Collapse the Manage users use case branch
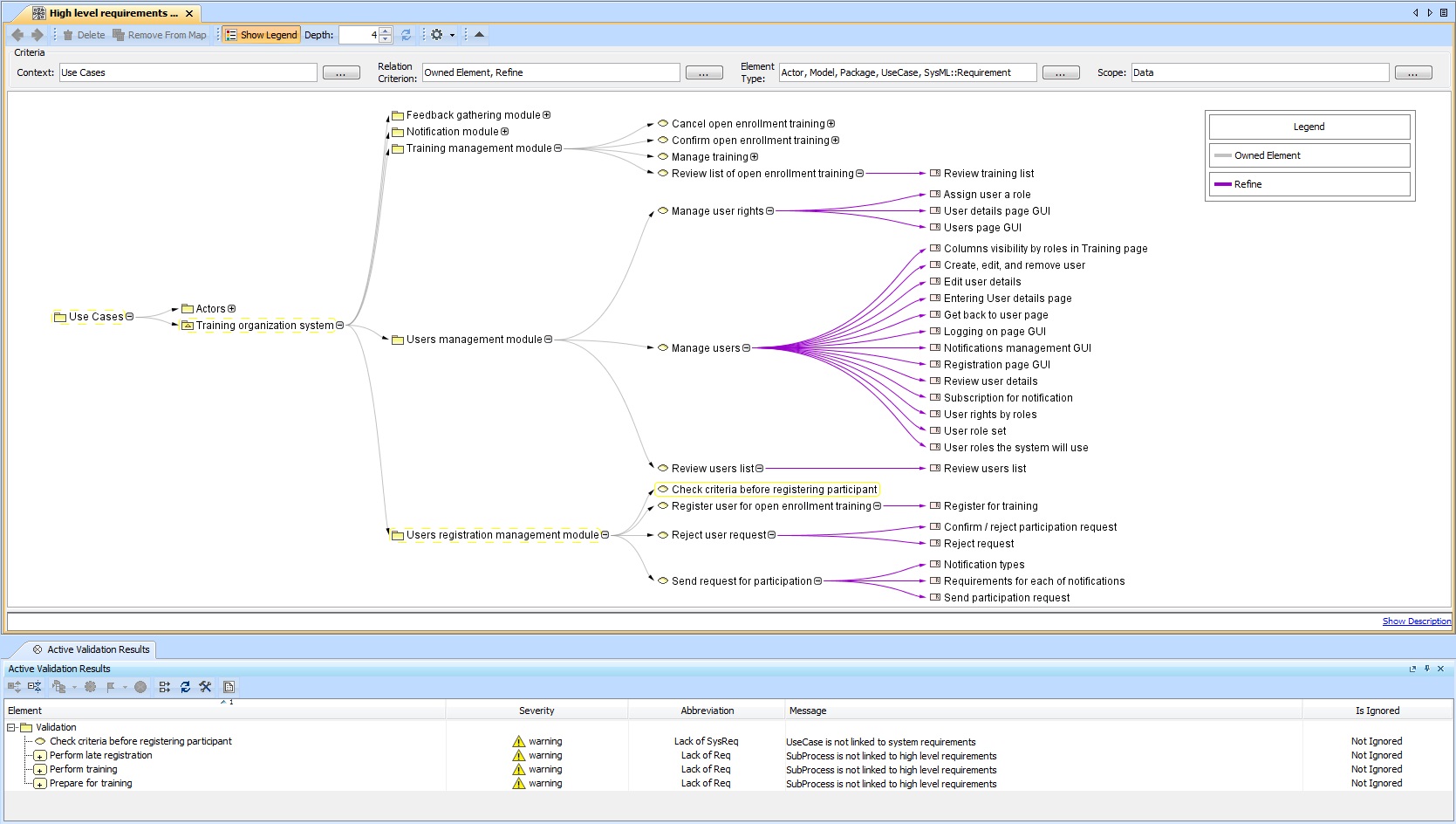 click(x=748, y=347)
